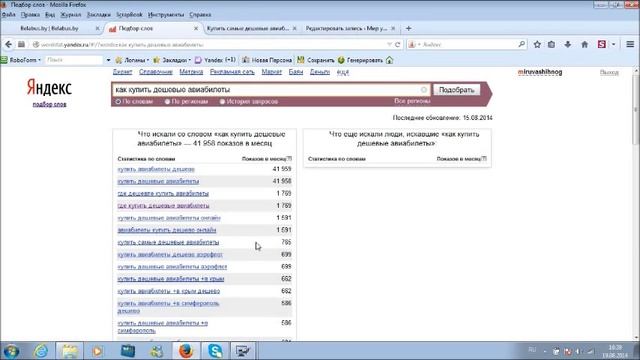Open a new tab with the plus button
The width and height of the screenshot is (640, 360).
(409, 29)
